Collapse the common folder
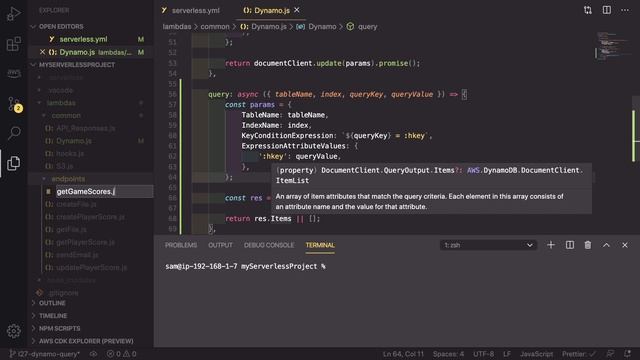The width and height of the screenshot is (640, 360). [66, 116]
